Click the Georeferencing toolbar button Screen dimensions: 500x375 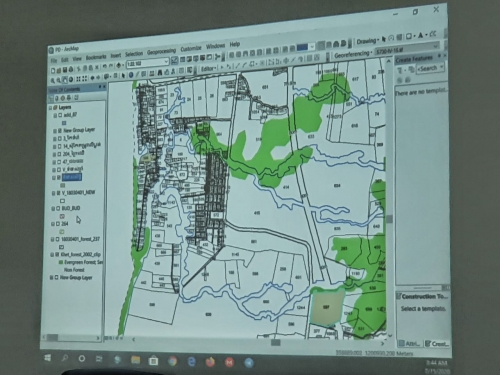353,54
